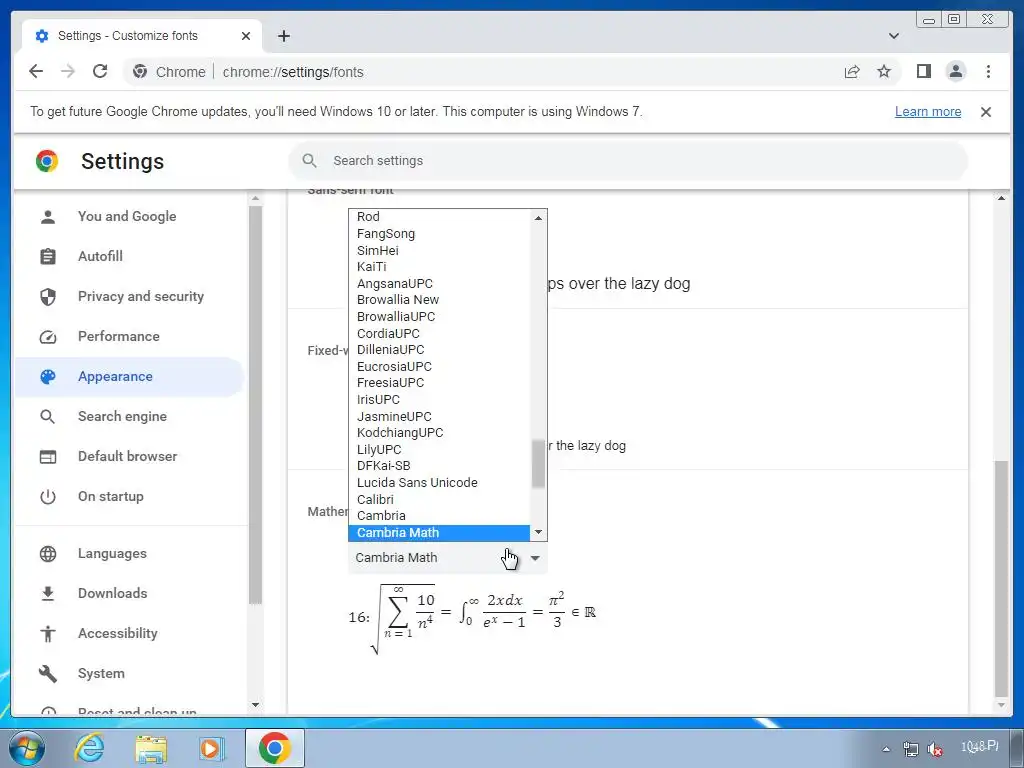Viewport: 1024px width, 768px height.
Task: Open Windows Media Player from taskbar
Action: pos(211,748)
